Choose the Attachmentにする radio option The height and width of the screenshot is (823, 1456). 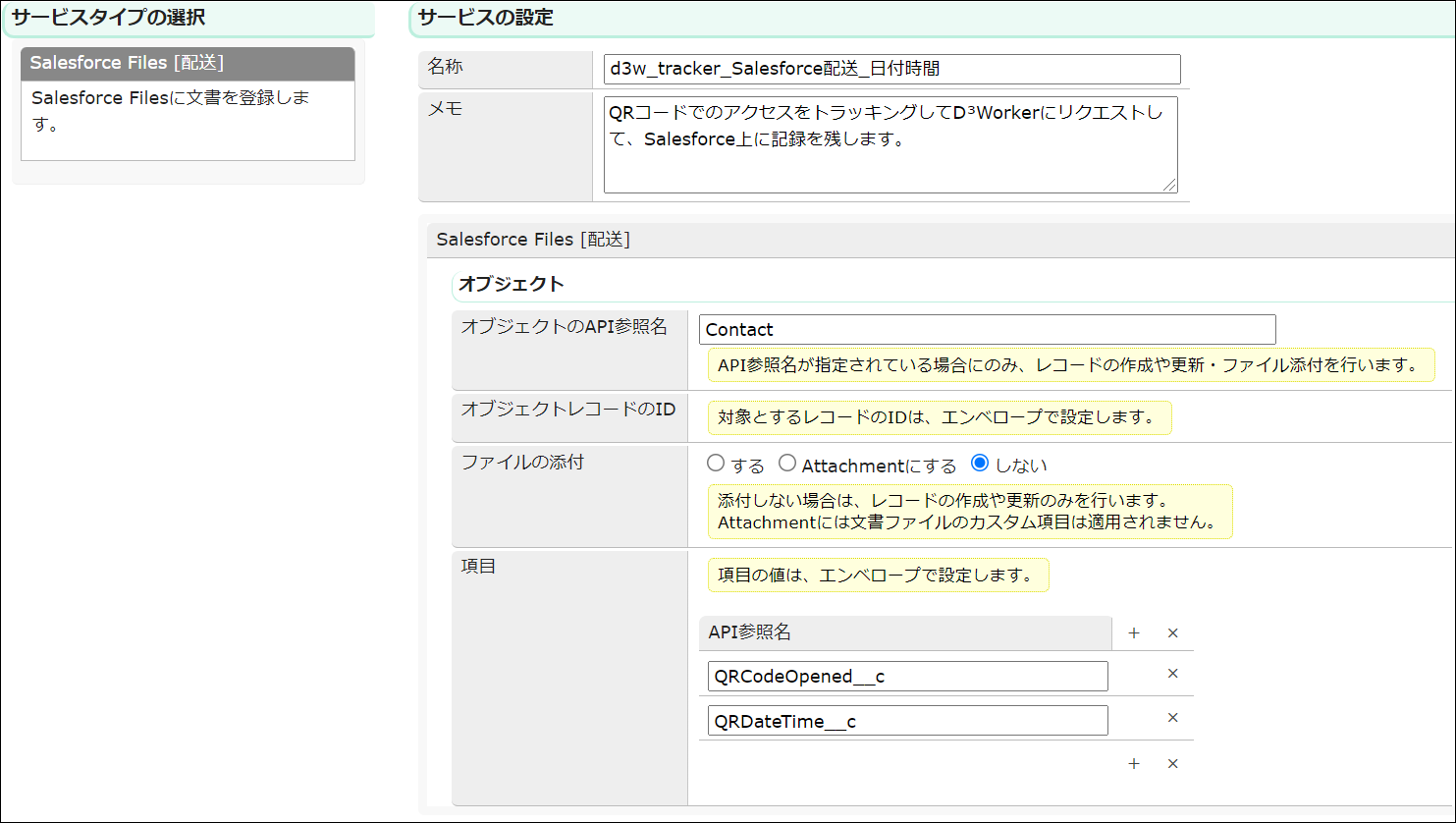coord(787,464)
